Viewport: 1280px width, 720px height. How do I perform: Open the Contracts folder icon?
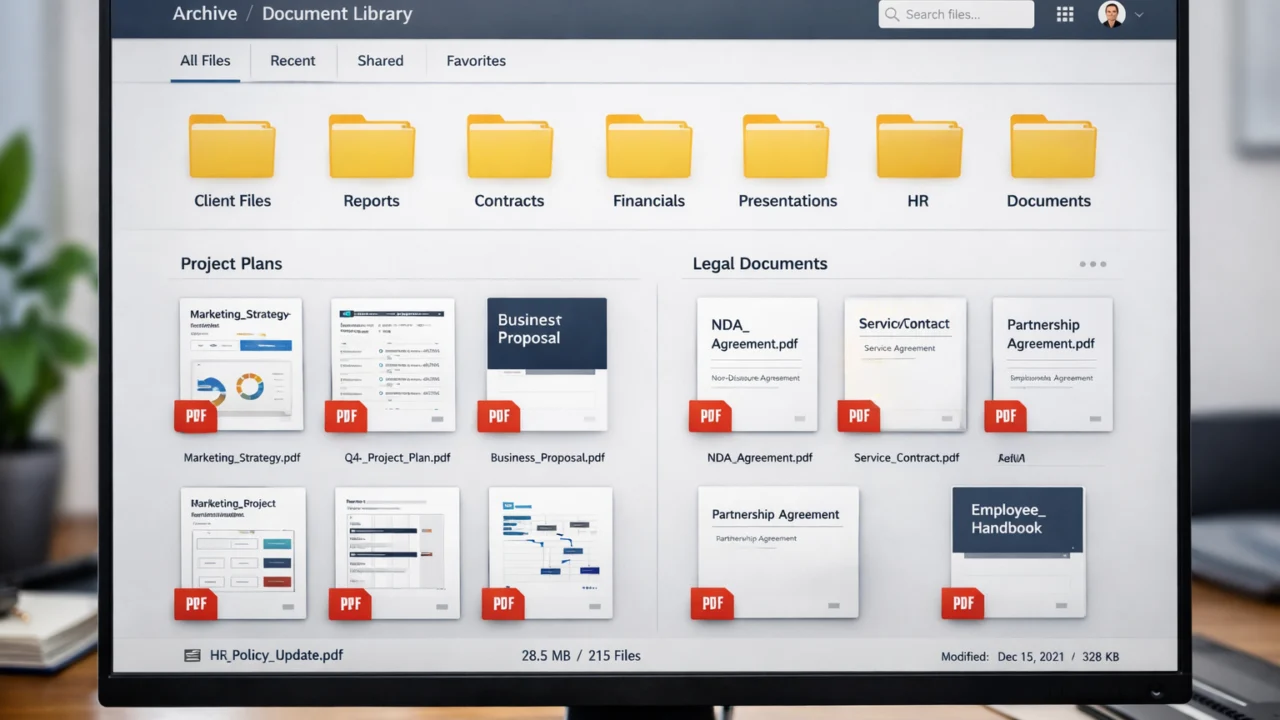click(x=509, y=147)
